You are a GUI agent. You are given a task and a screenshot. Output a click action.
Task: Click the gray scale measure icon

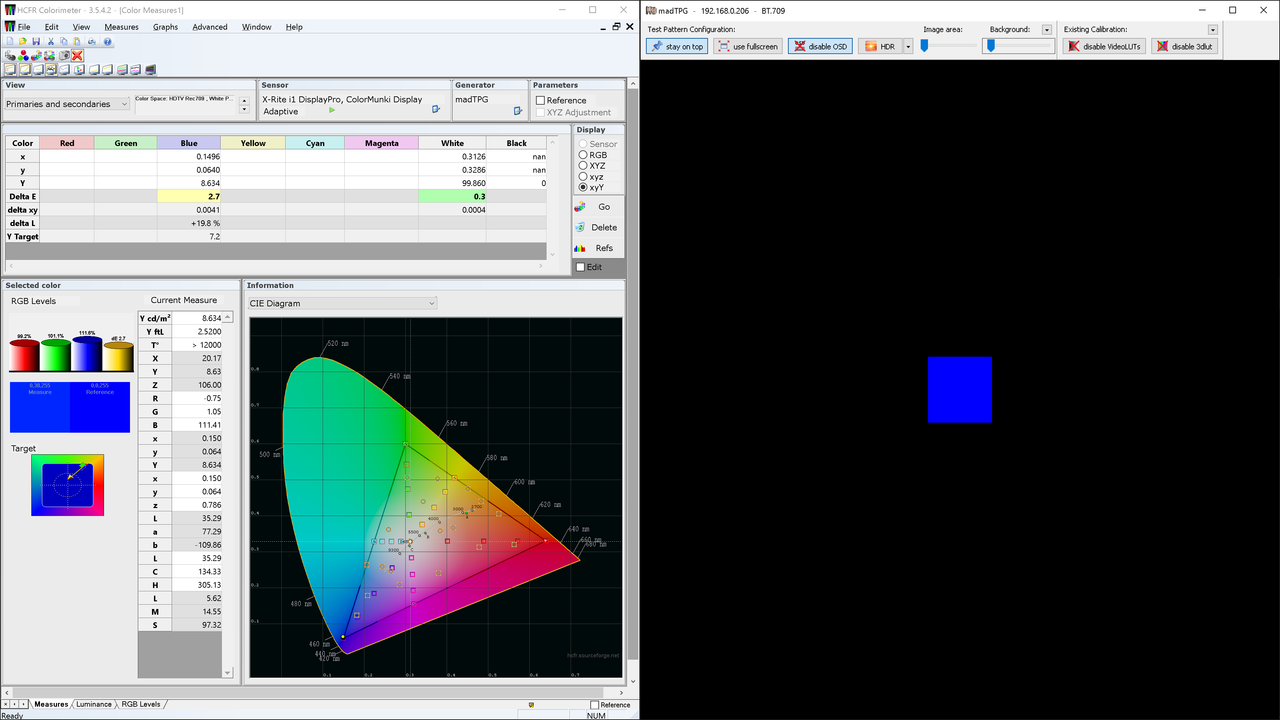pyautogui.click(x=10, y=55)
